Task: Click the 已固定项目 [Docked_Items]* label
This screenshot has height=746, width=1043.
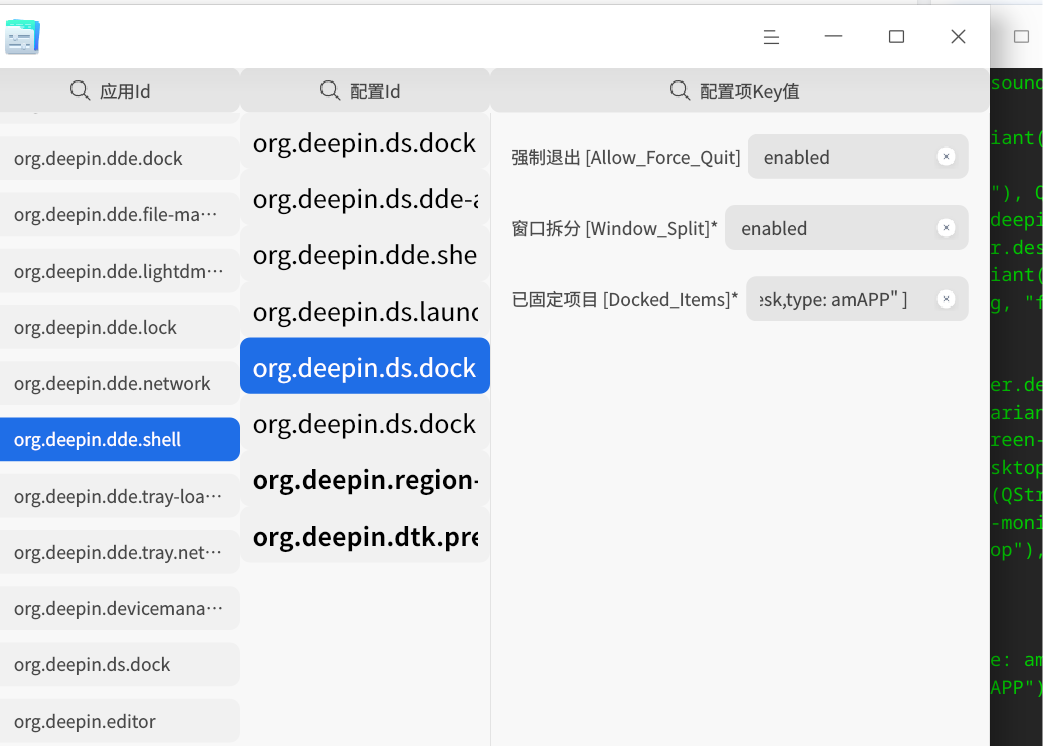Action: click(x=625, y=300)
